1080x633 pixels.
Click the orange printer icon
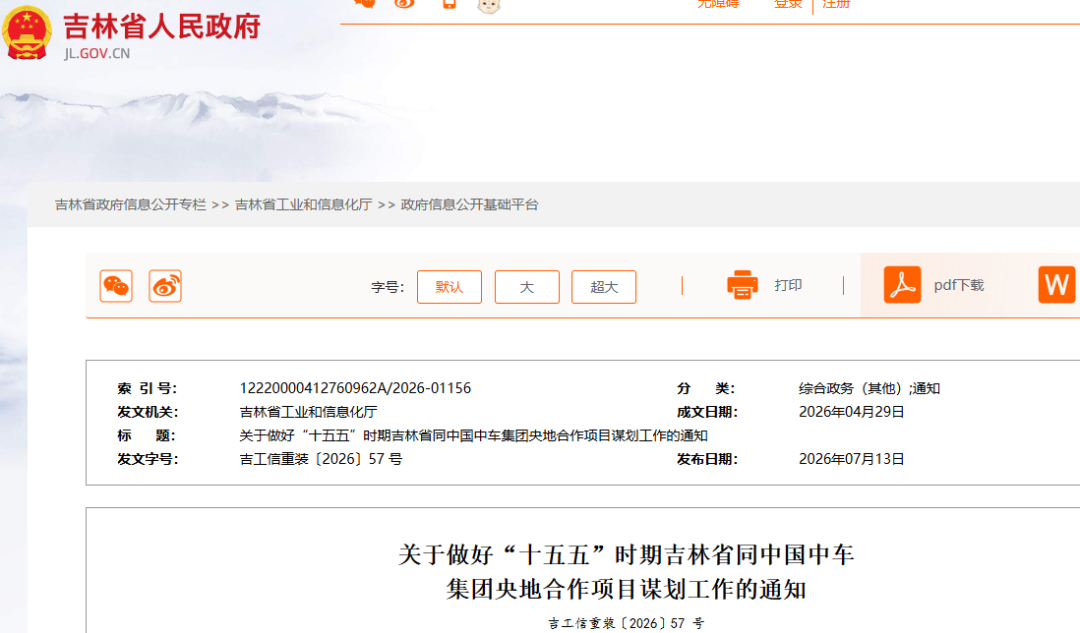pyautogui.click(x=742, y=284)
